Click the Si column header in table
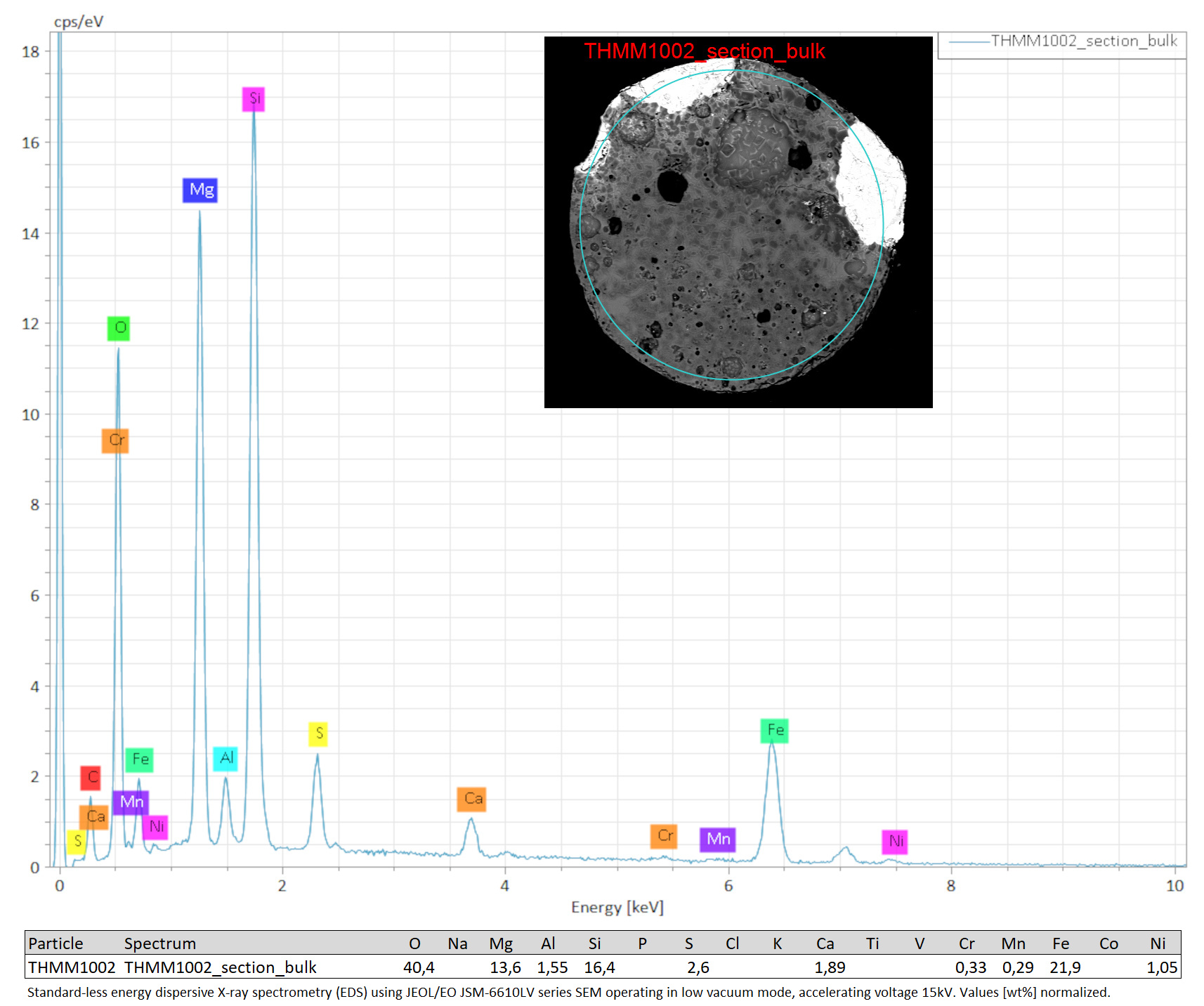This screenshot has width=1204, height=1006. pos(595,943)
